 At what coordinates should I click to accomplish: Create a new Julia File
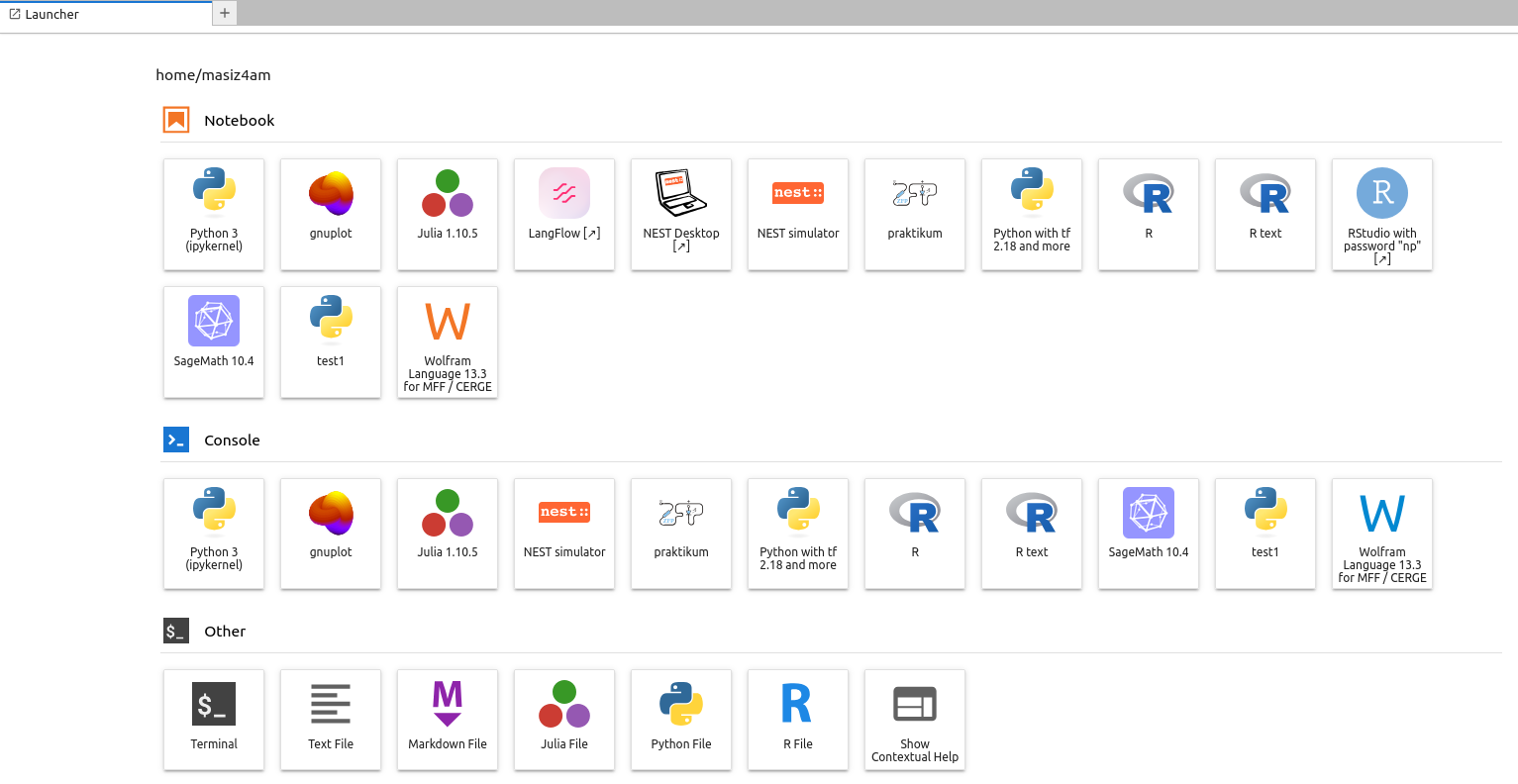tap(564, 720)
